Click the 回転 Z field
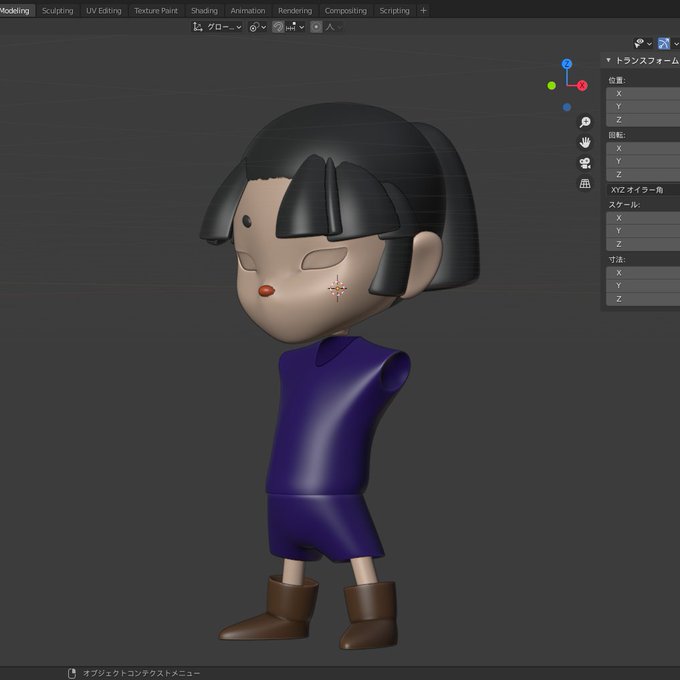The image size is (680, 680). pos(643,174)
